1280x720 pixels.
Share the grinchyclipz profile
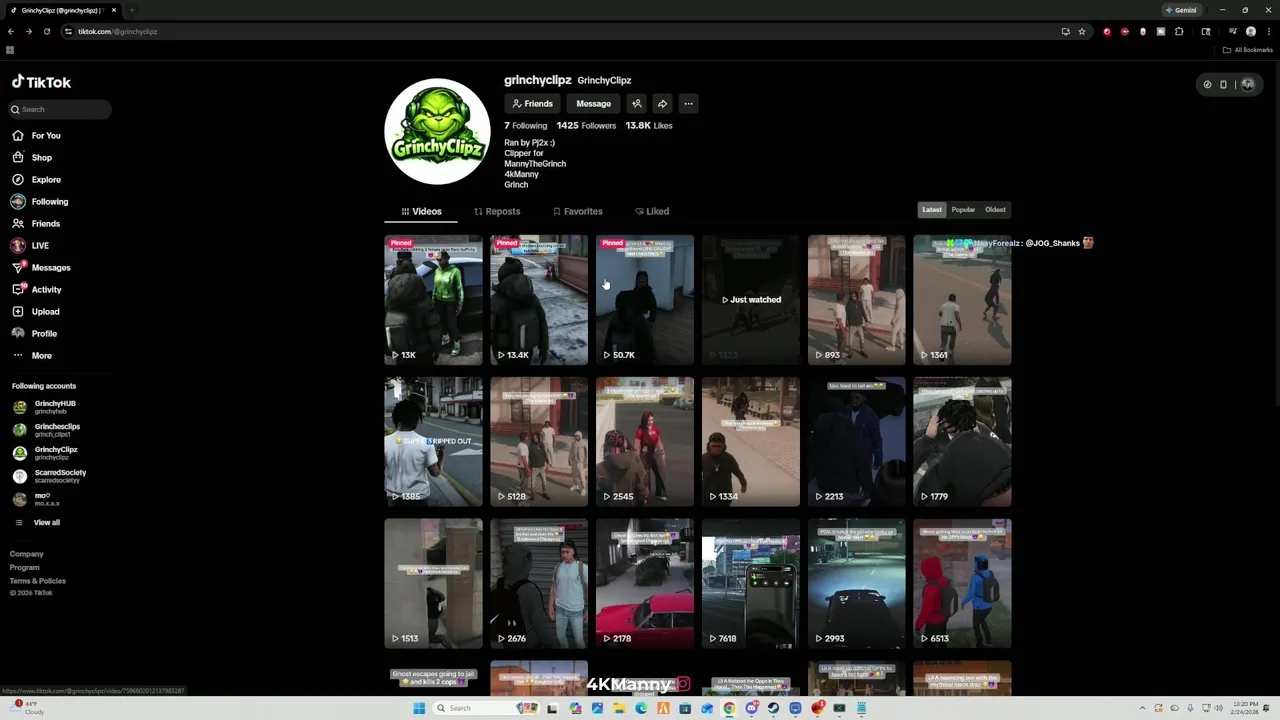662,104
